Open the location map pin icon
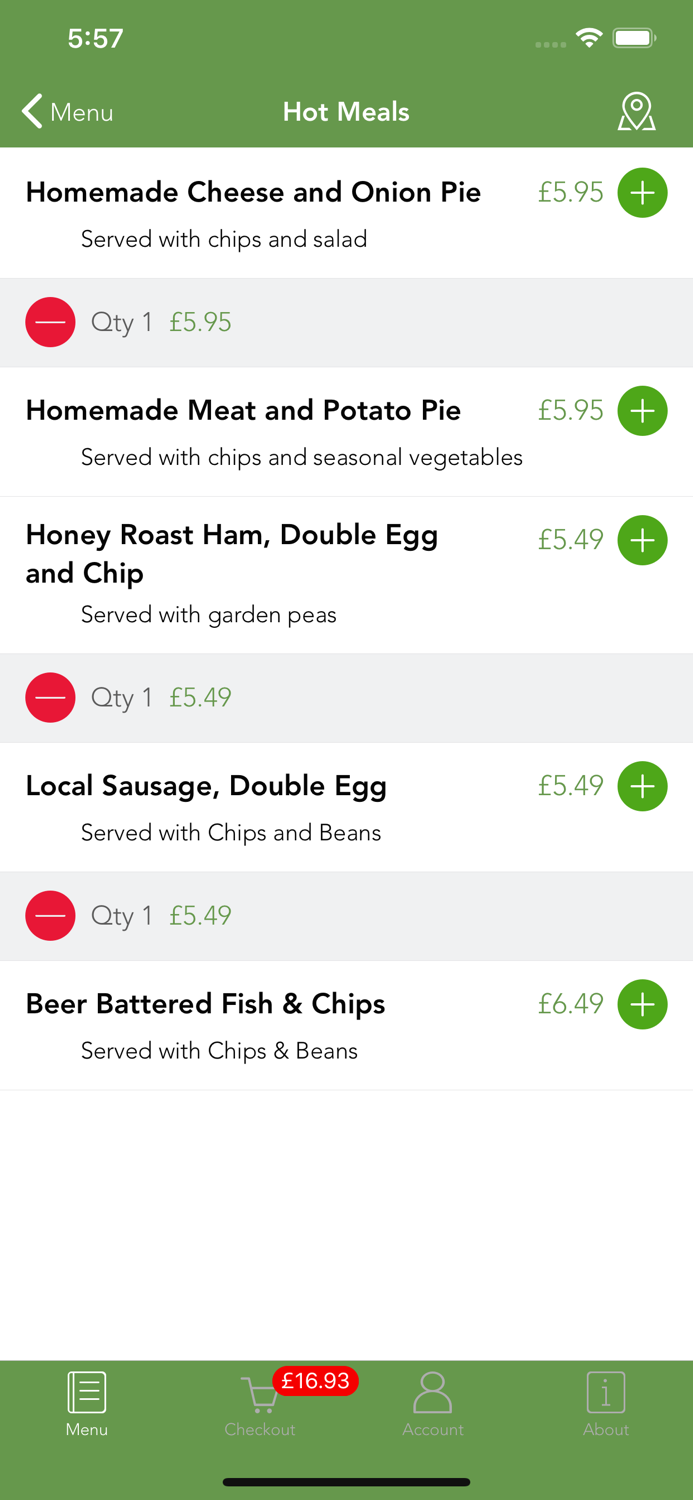The width and height of the screenshot is (693, 1500). (x=636, y=112)
